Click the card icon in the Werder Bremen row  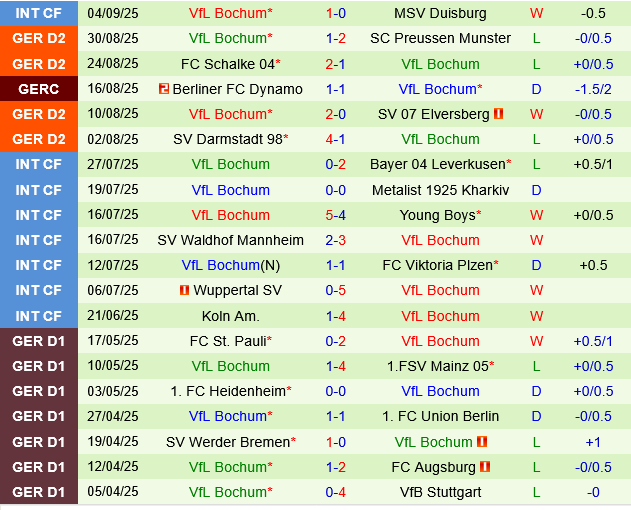tap(483, 441)
